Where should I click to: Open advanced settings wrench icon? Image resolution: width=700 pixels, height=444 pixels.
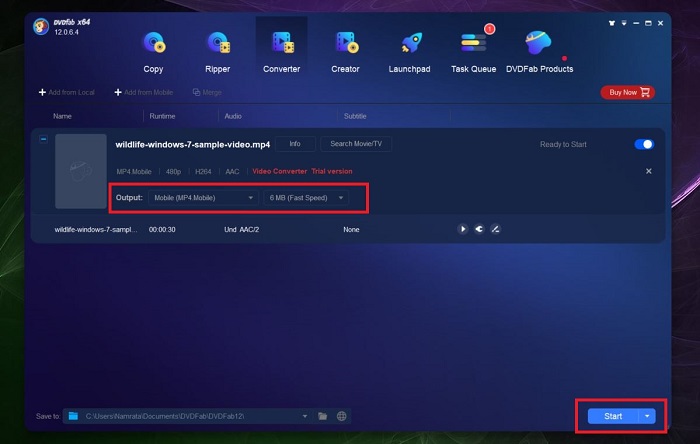(479, 229)
